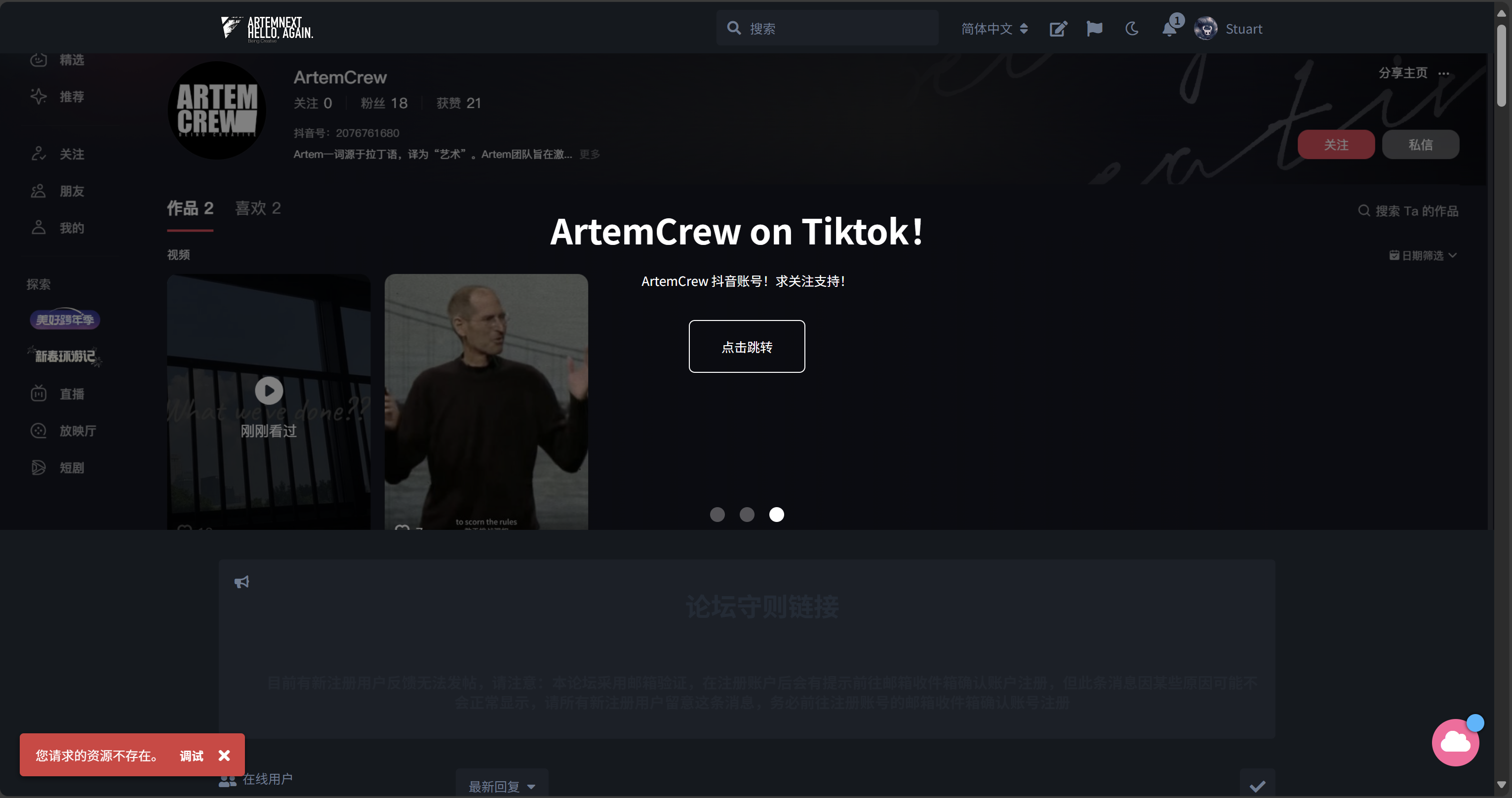Click the 点击跳转 button
Viewport: 1512px width, 798px height.
pyautogui.click(x=747, y=346)
